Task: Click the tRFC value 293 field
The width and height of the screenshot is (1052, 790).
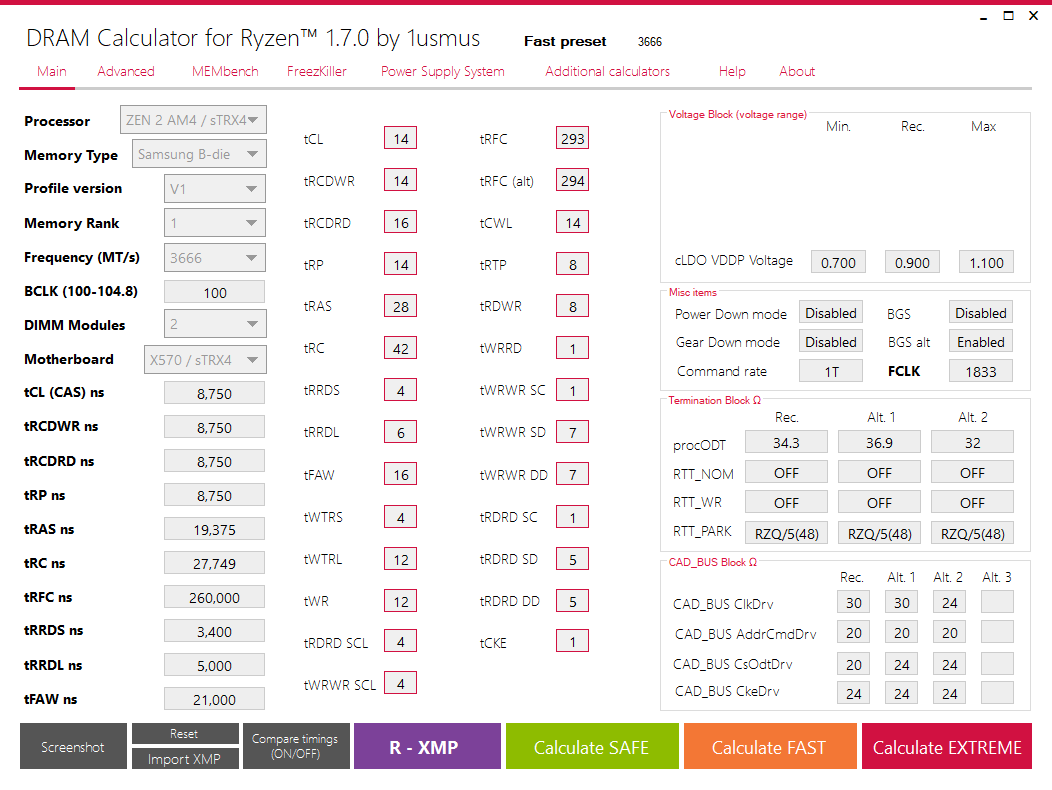Action: coord(572,138)
